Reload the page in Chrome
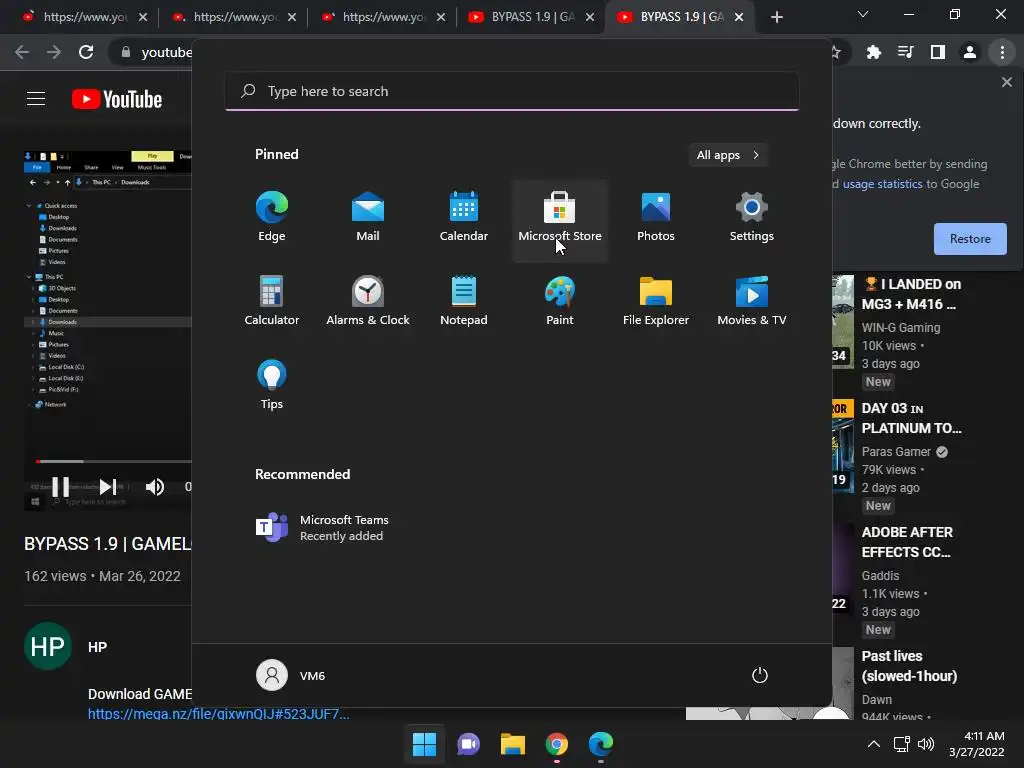 [x=86, y=52]
